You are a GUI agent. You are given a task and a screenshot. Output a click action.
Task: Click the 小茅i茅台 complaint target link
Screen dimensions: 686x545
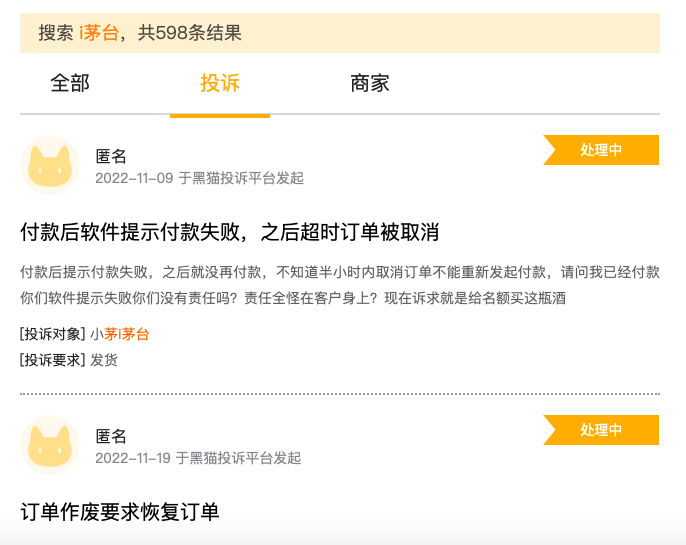point(120,334)
